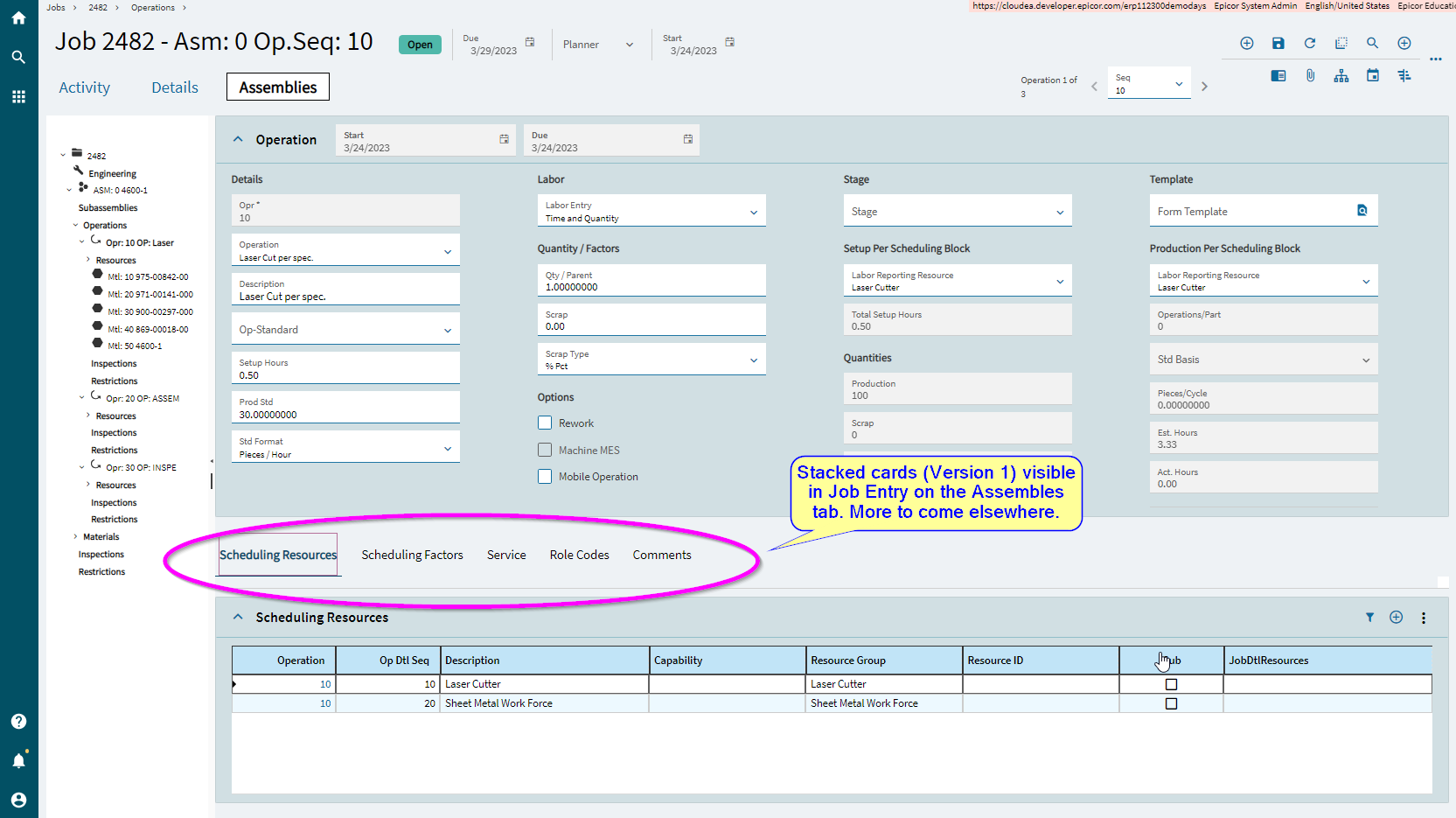Screen dimensions: 1456x818
Task: Go to the Home icon in the sidebar
Action: 18,17
